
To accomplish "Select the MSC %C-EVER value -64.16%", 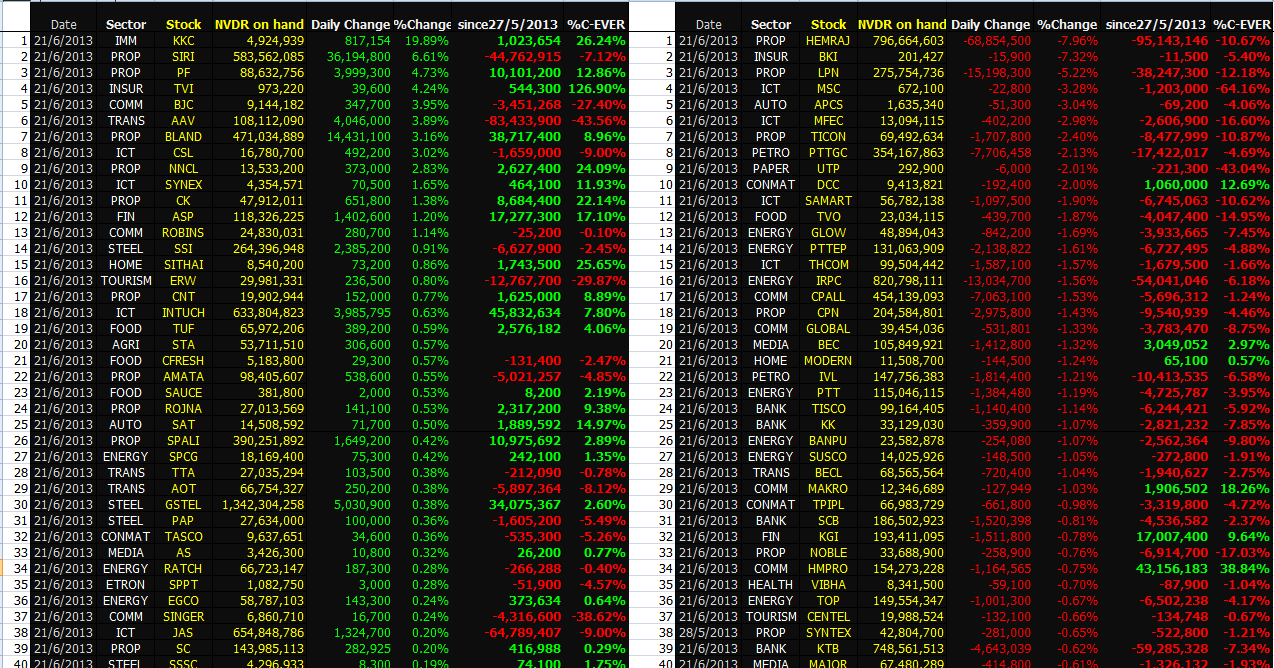I will click(1242, 89).
